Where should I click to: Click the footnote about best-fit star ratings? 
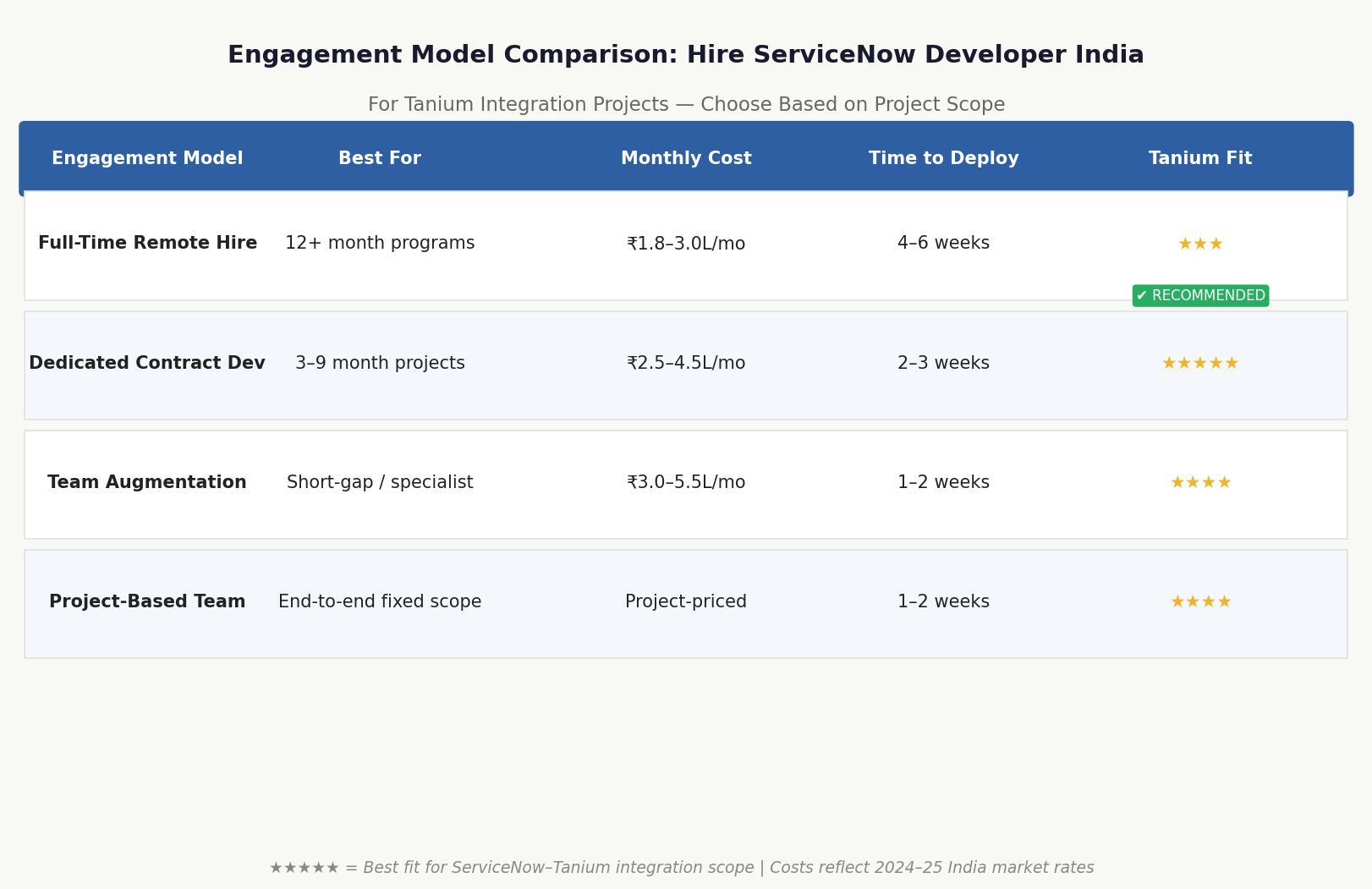(682, 868)
